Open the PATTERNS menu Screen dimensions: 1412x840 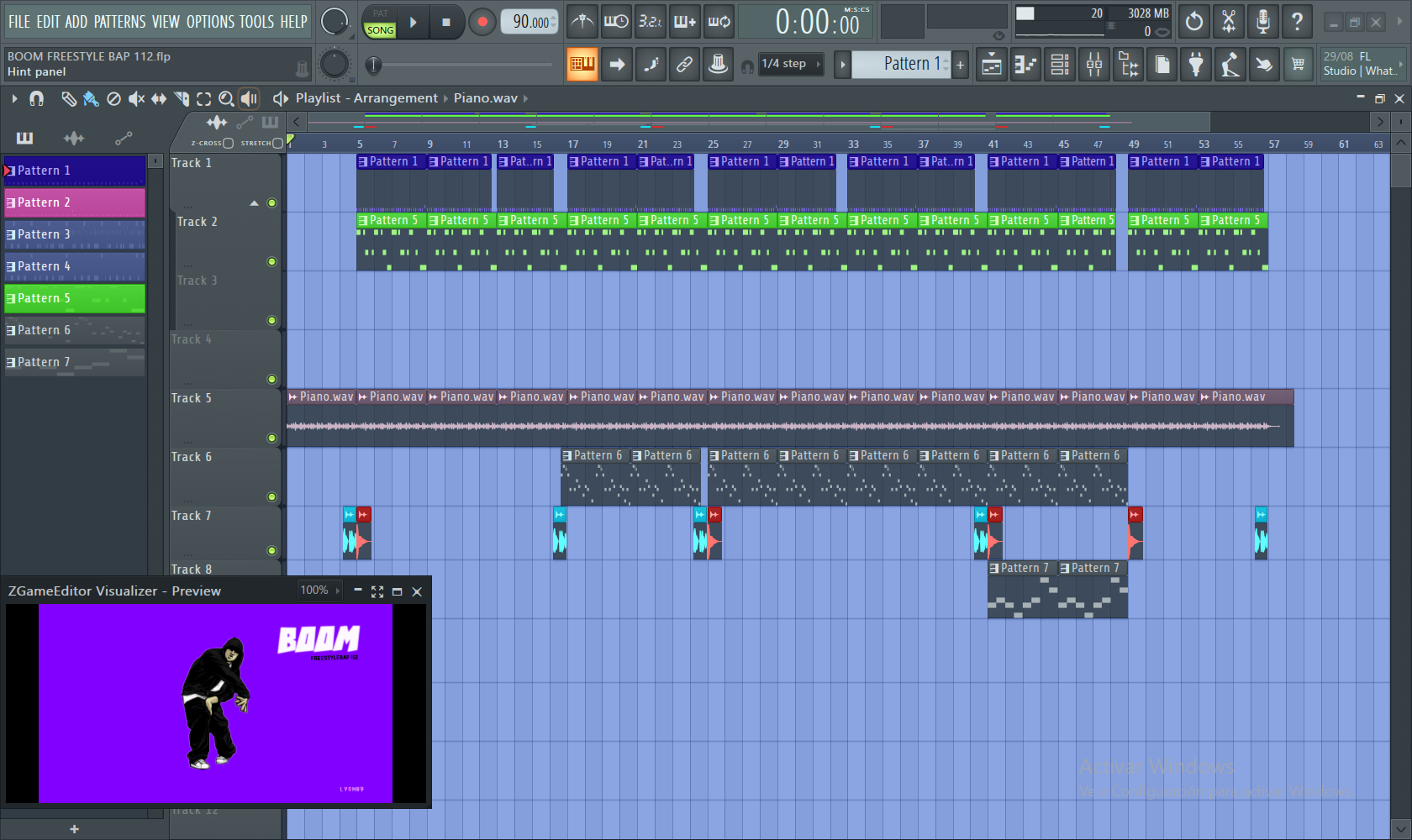coord(119,22)
